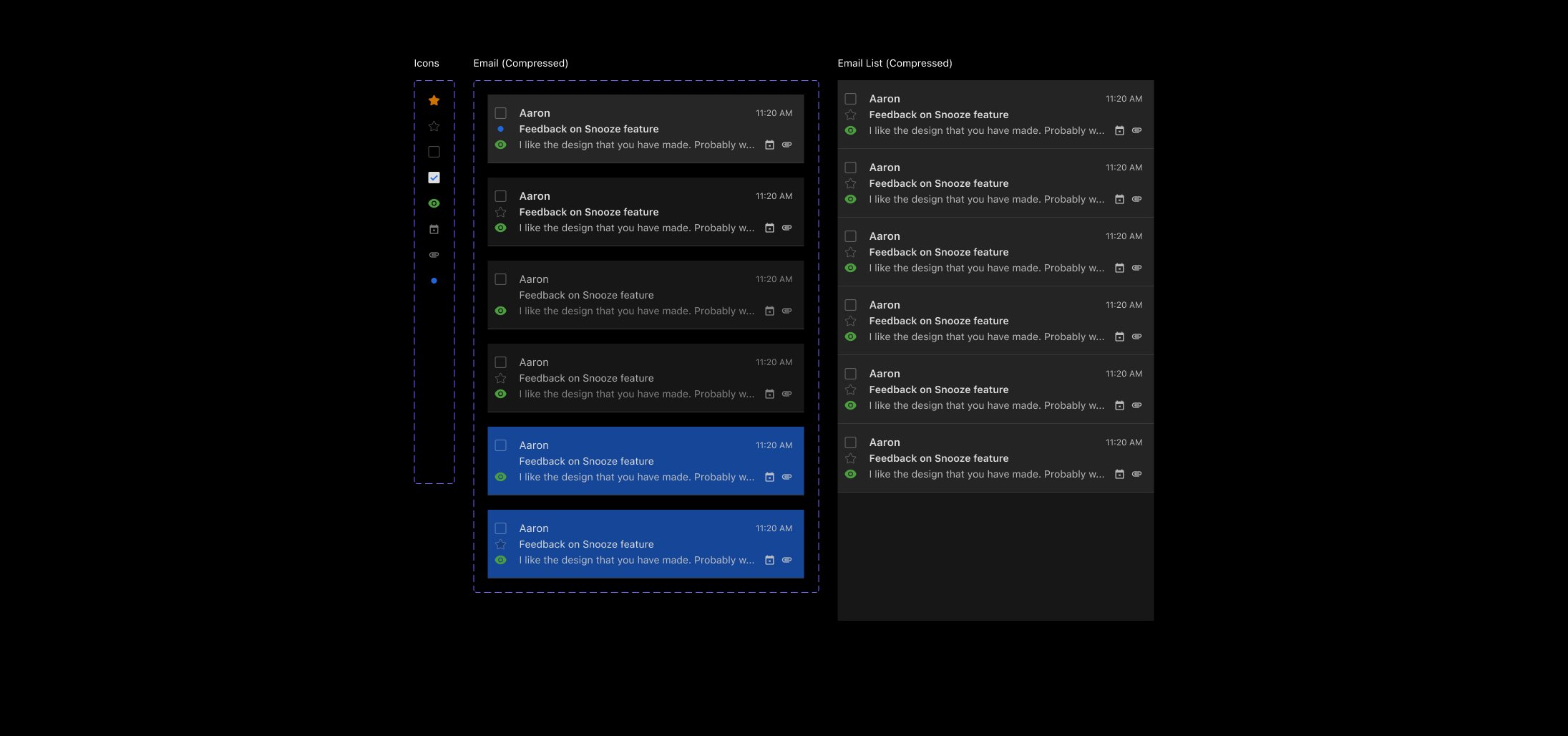Screen dimensions: 1568x736
Task: Star the sixth Email List row
Action: point(850,458)
